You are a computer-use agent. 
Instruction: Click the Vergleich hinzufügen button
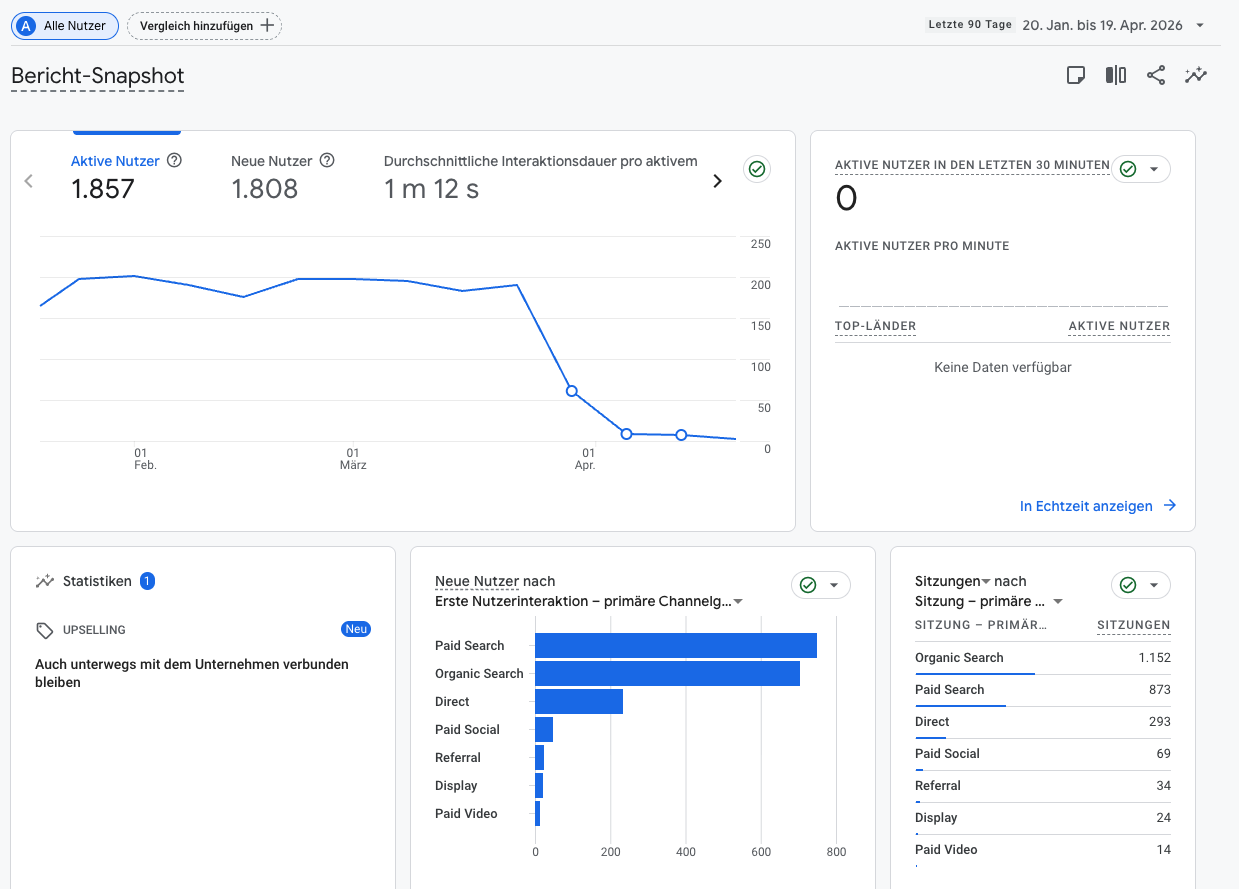(x=204, y=26)
